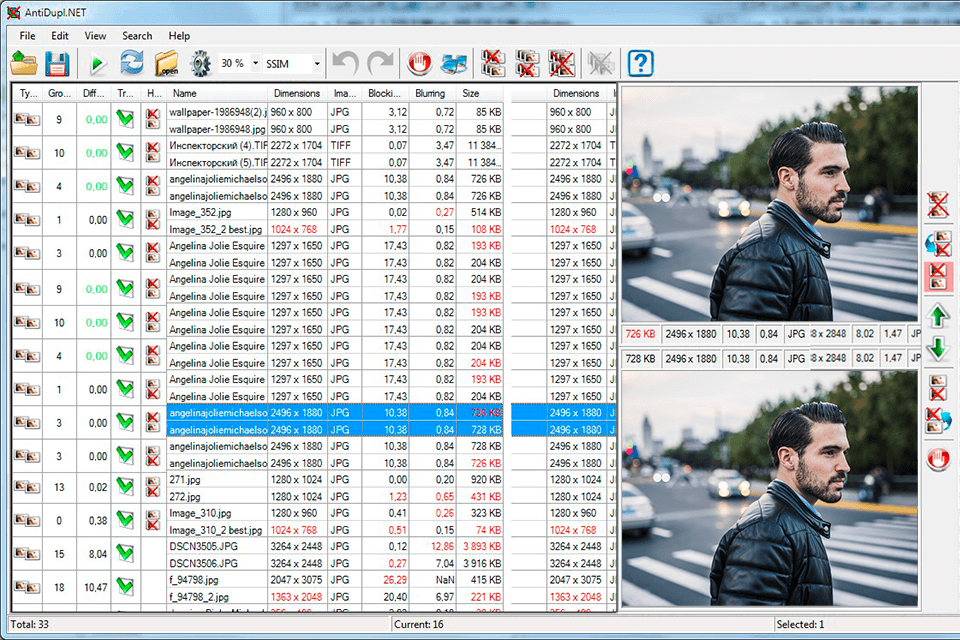Click the green check mark in the DSCN3505.JPG row
This screenshot has width=960, height=640.
[125, 554]
